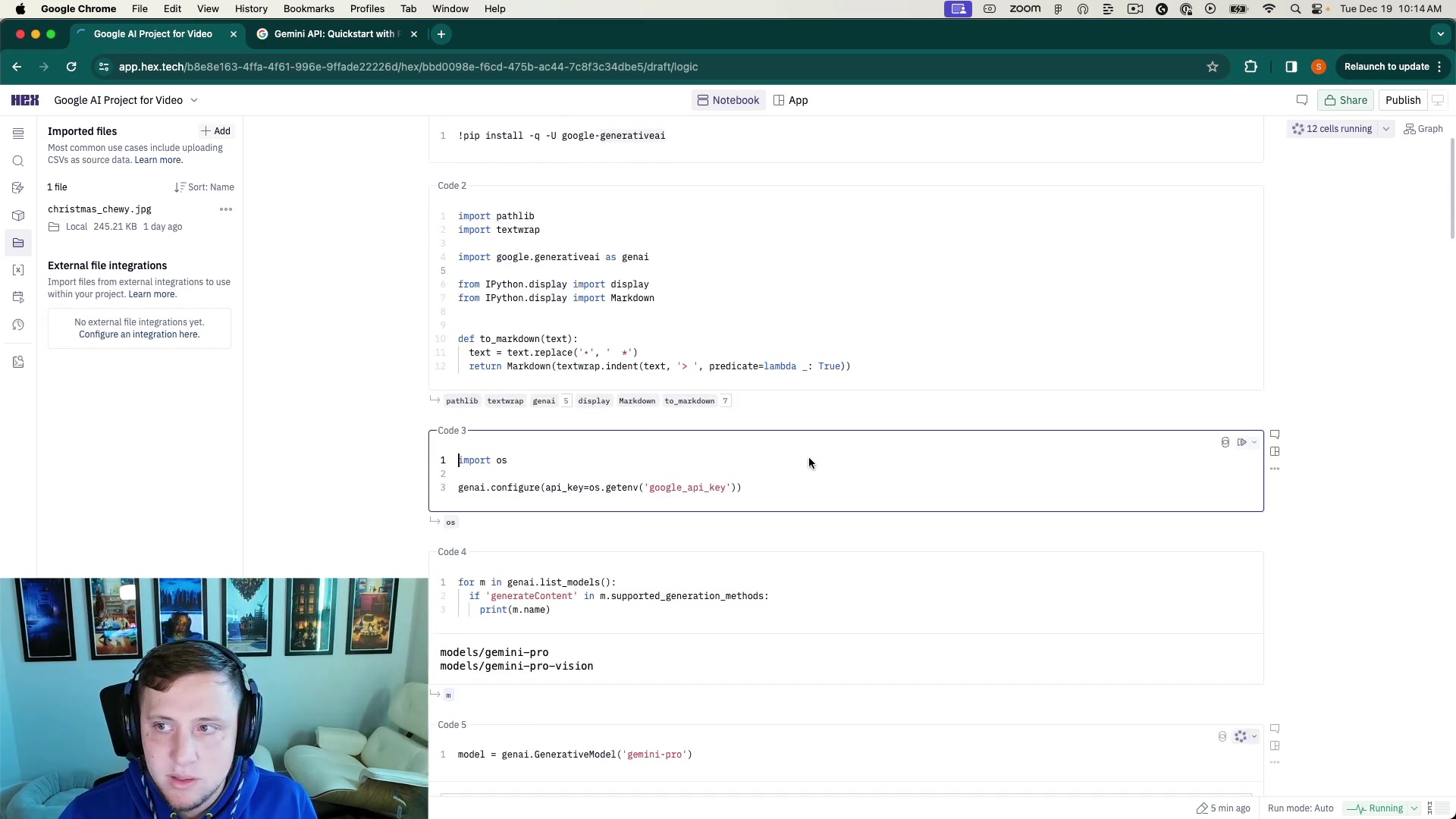The image size is (1456, 819).
Task: Add comment on Code 3 cell
Action: click(x=1275, y=435)
